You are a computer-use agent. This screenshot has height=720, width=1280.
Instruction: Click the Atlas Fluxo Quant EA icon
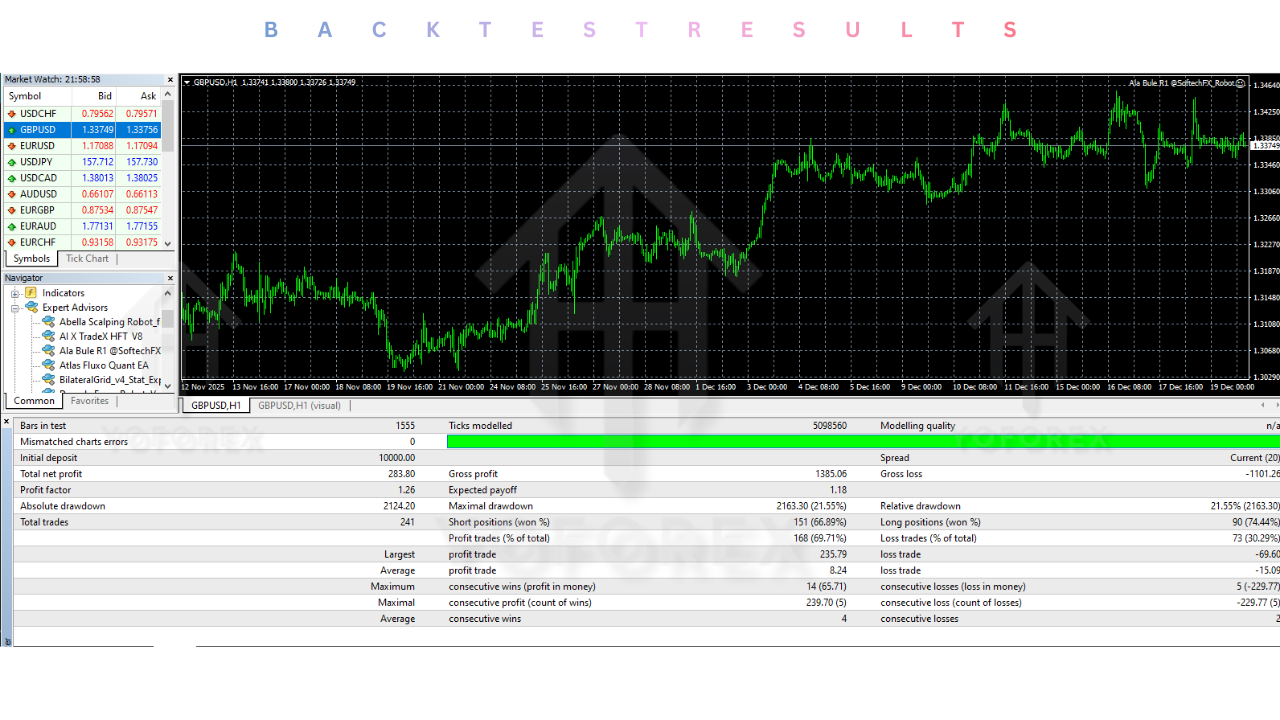(48, 365)
